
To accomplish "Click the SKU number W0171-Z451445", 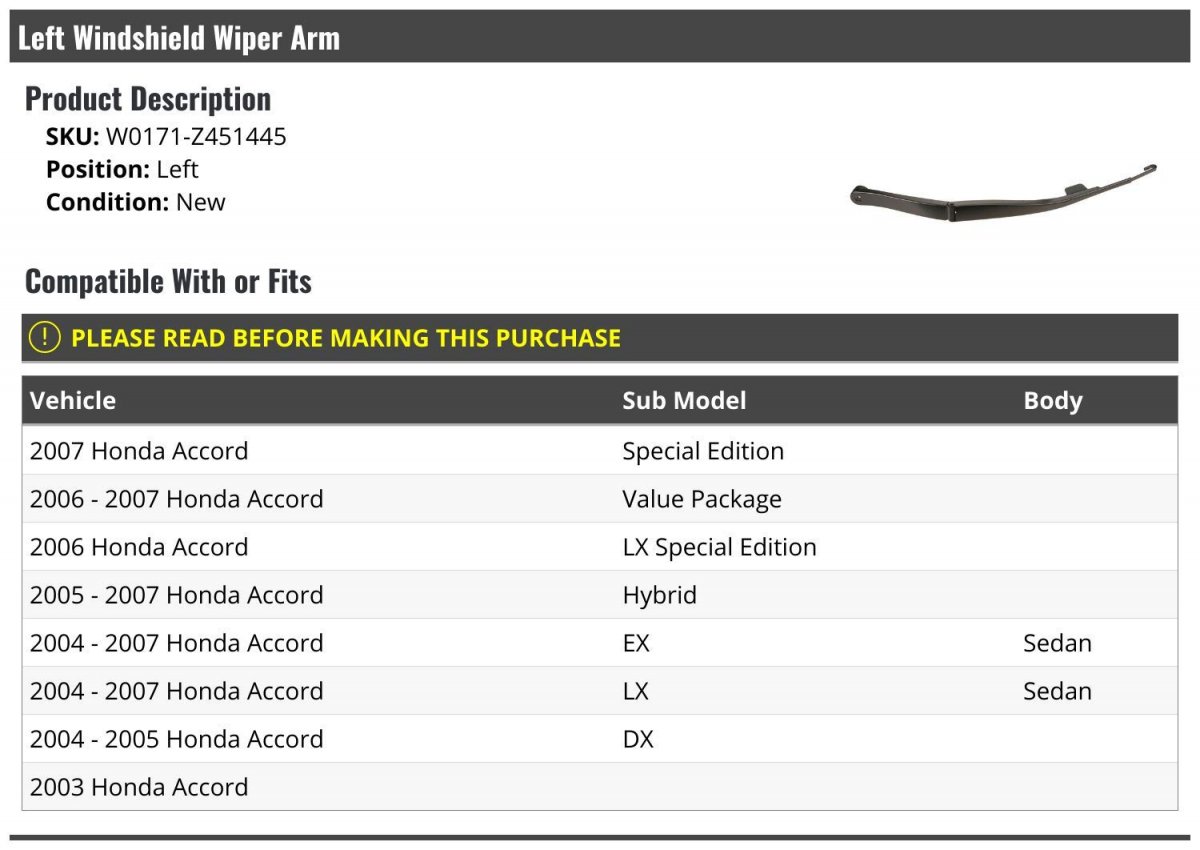I will [x=196, y=137].
